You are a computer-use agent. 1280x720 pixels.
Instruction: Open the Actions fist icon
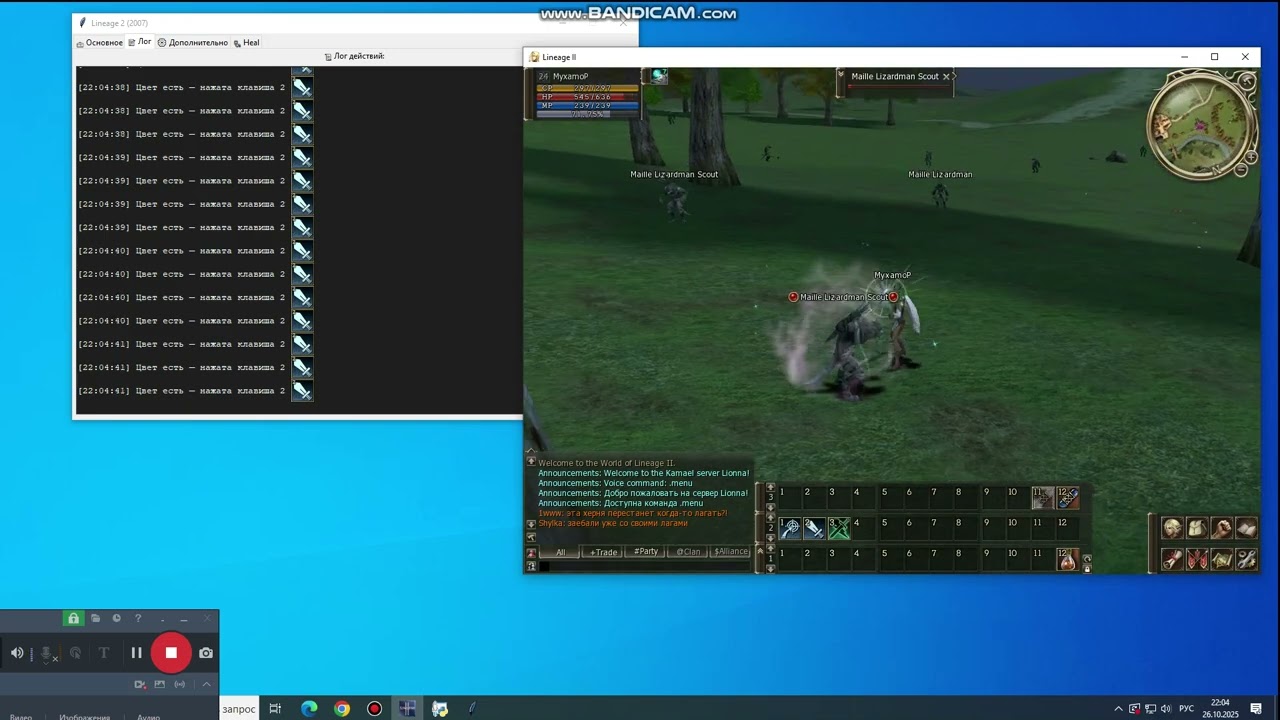1221,528
